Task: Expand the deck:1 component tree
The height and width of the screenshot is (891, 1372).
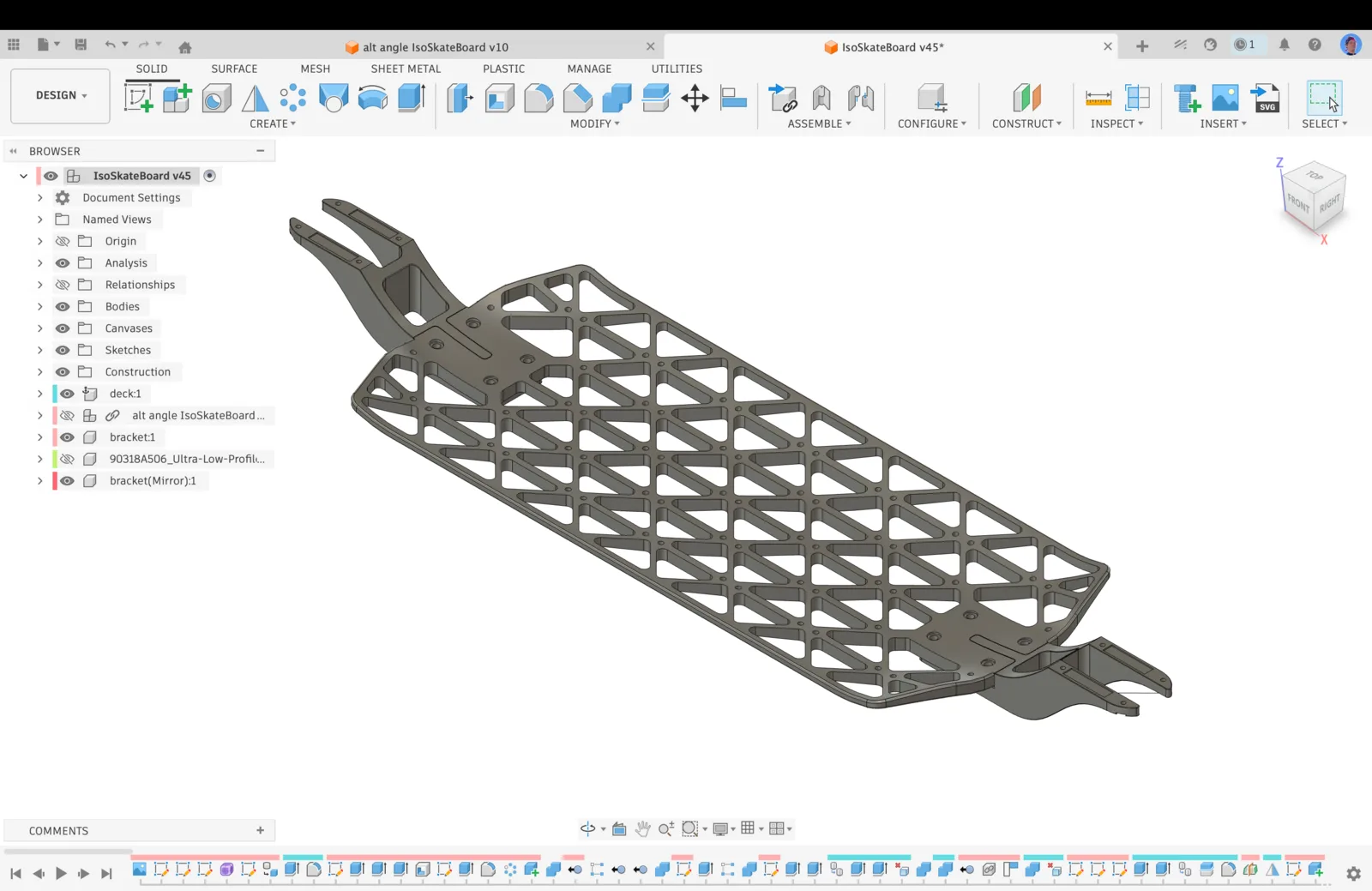Action: 39,394
